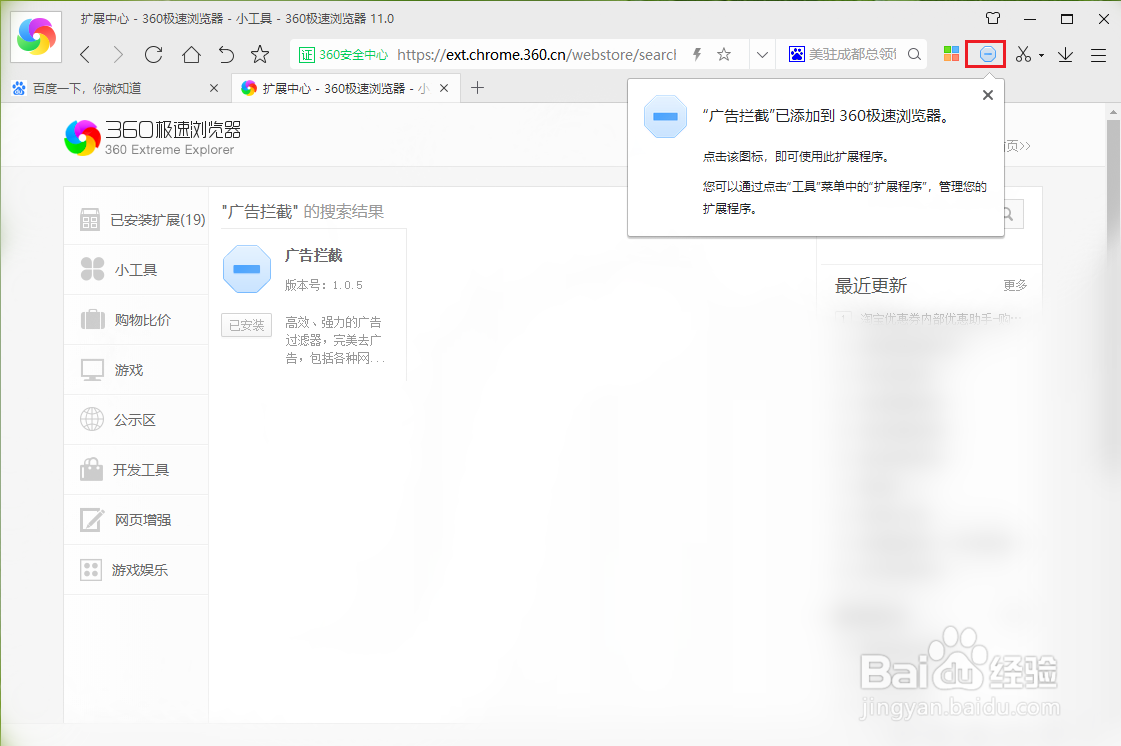Close the 扩展中心 tab

[x=444, y=88]
